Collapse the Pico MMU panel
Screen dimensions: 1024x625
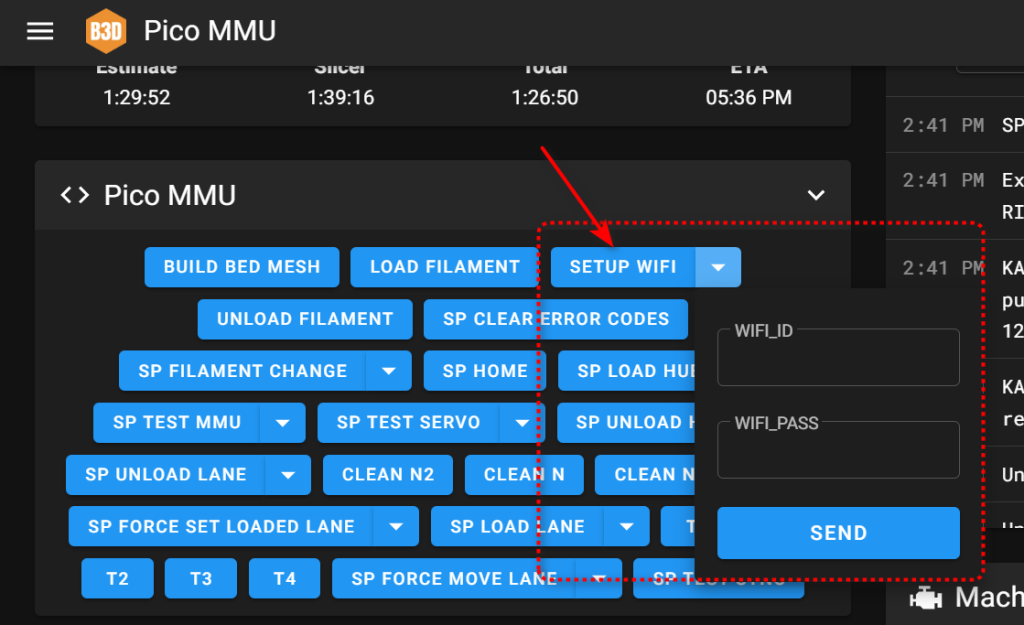click(816, 195)
